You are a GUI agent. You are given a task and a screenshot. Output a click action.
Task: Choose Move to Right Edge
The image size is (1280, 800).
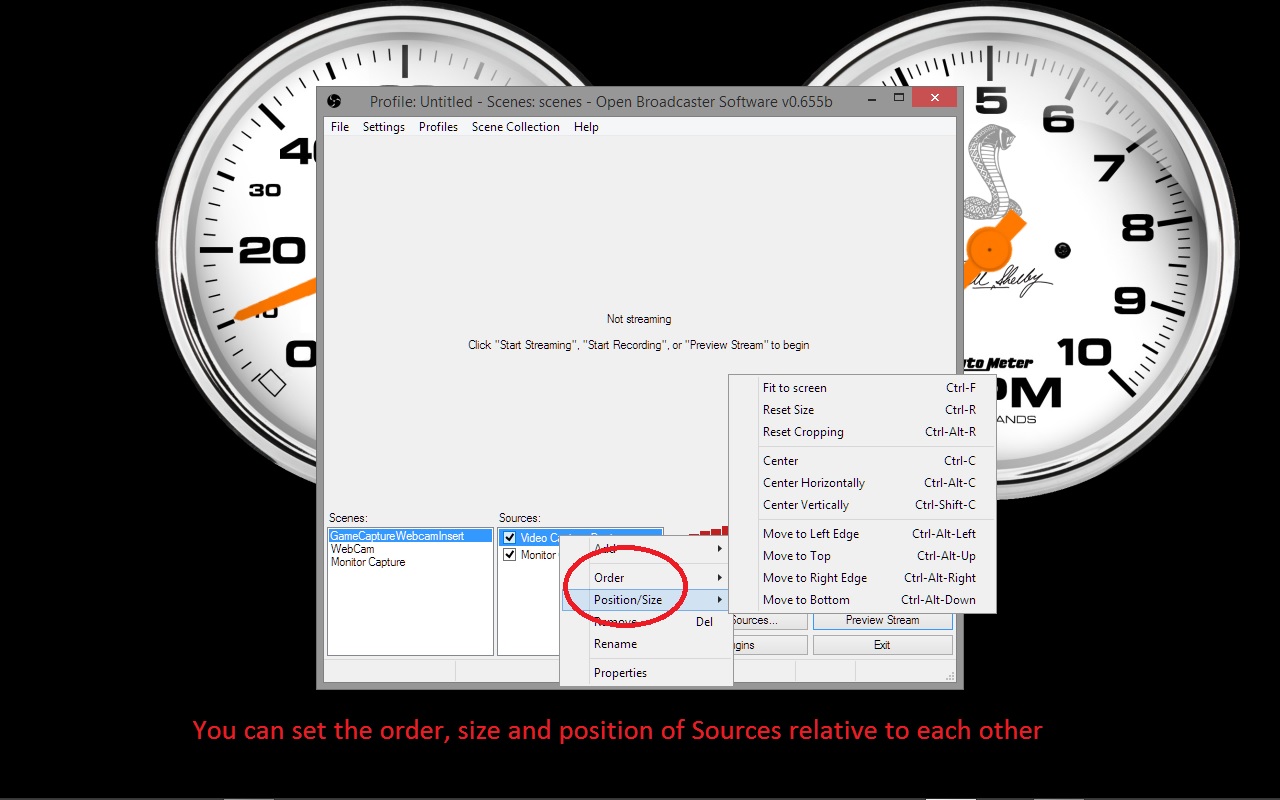[x=862, y=578]
